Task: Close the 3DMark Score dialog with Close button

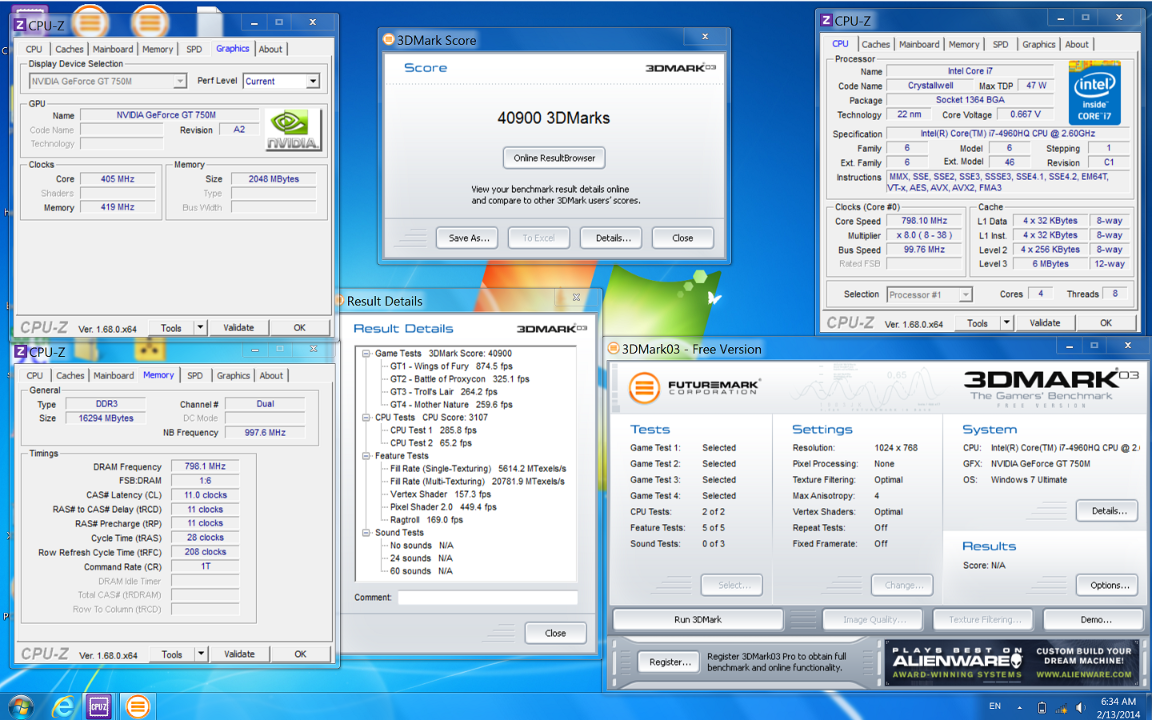Action: [x=683, y=238]
